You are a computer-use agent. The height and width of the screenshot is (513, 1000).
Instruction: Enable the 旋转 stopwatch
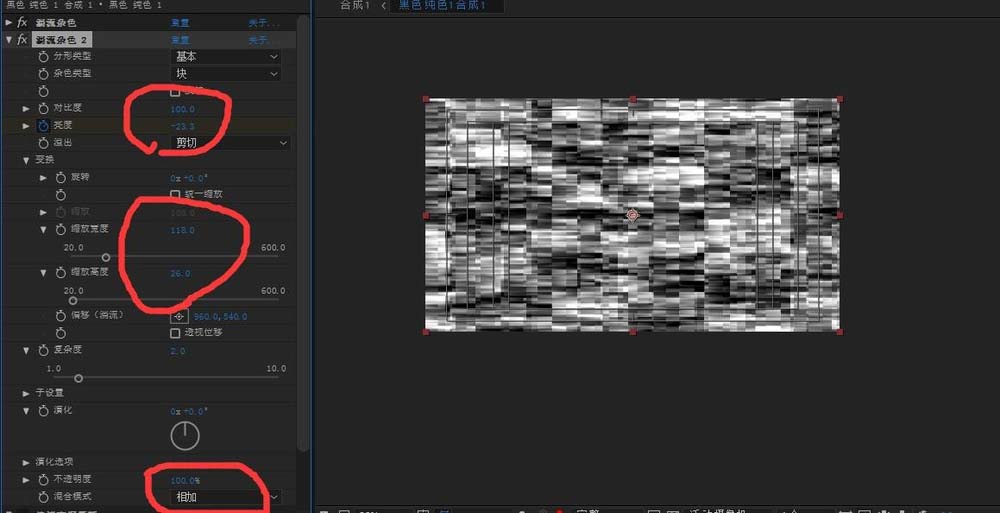[61, 177]
